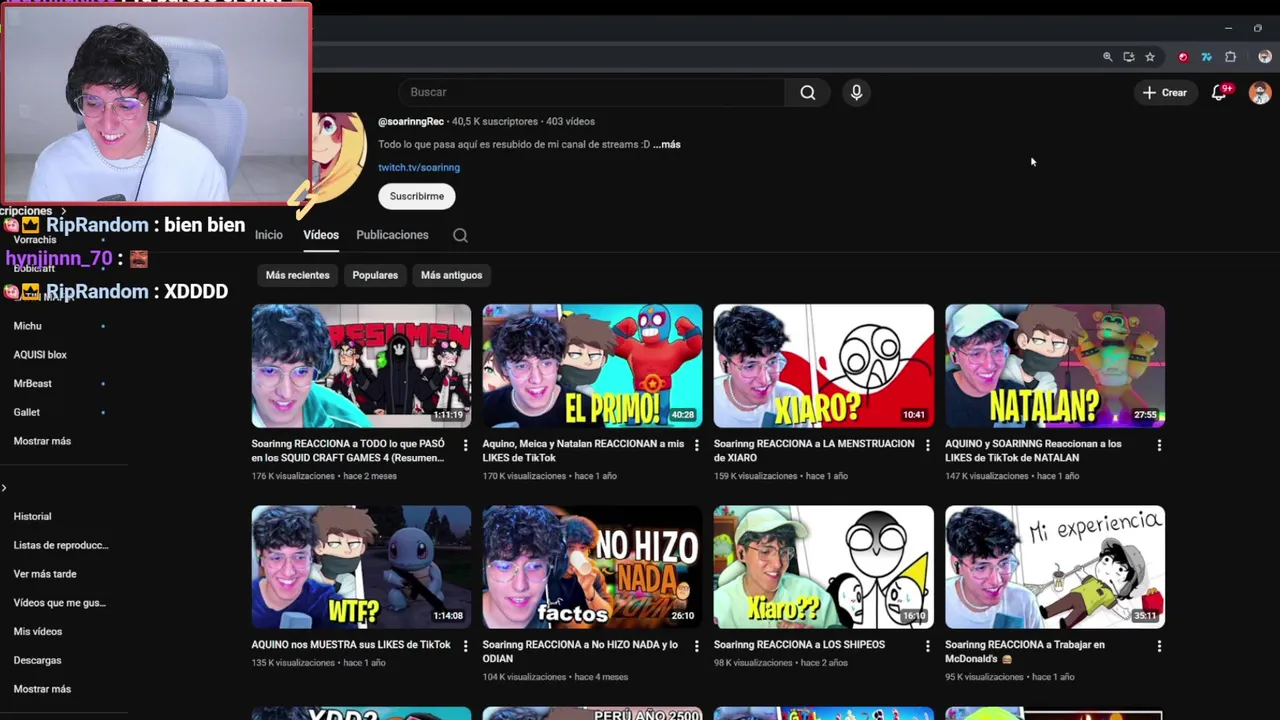Play the Xiaro?? shipeos thumbnail
Viewport: 1280px width, 720px height.
click(x=823, y=567)
